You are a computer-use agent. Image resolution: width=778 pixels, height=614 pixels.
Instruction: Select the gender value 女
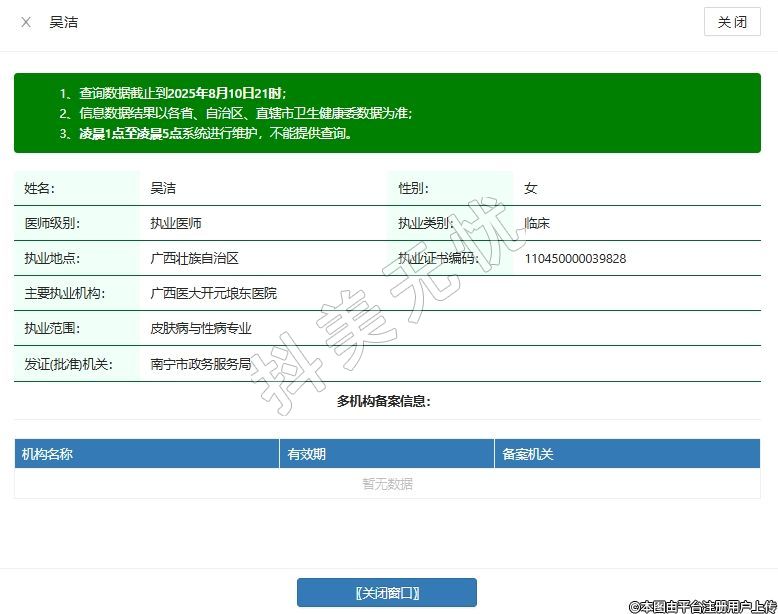pyautogui.click(x=531, y=188)
